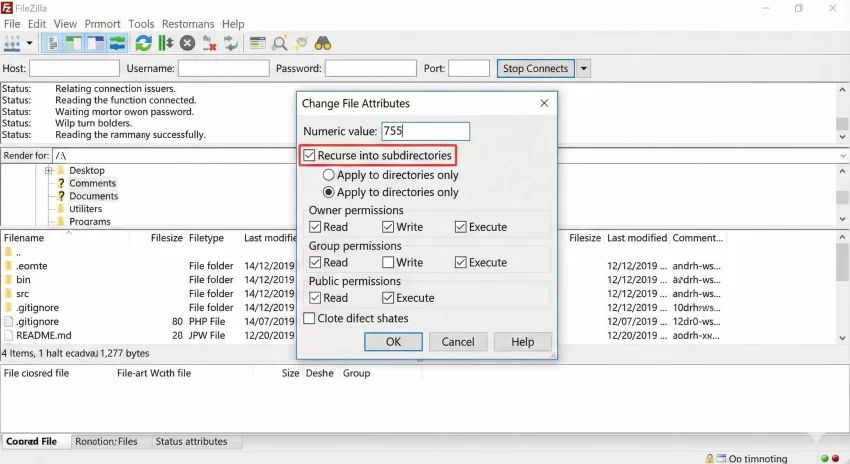Click into the Username field
Screen dimensions: 850x464
(x=223, y=68)
